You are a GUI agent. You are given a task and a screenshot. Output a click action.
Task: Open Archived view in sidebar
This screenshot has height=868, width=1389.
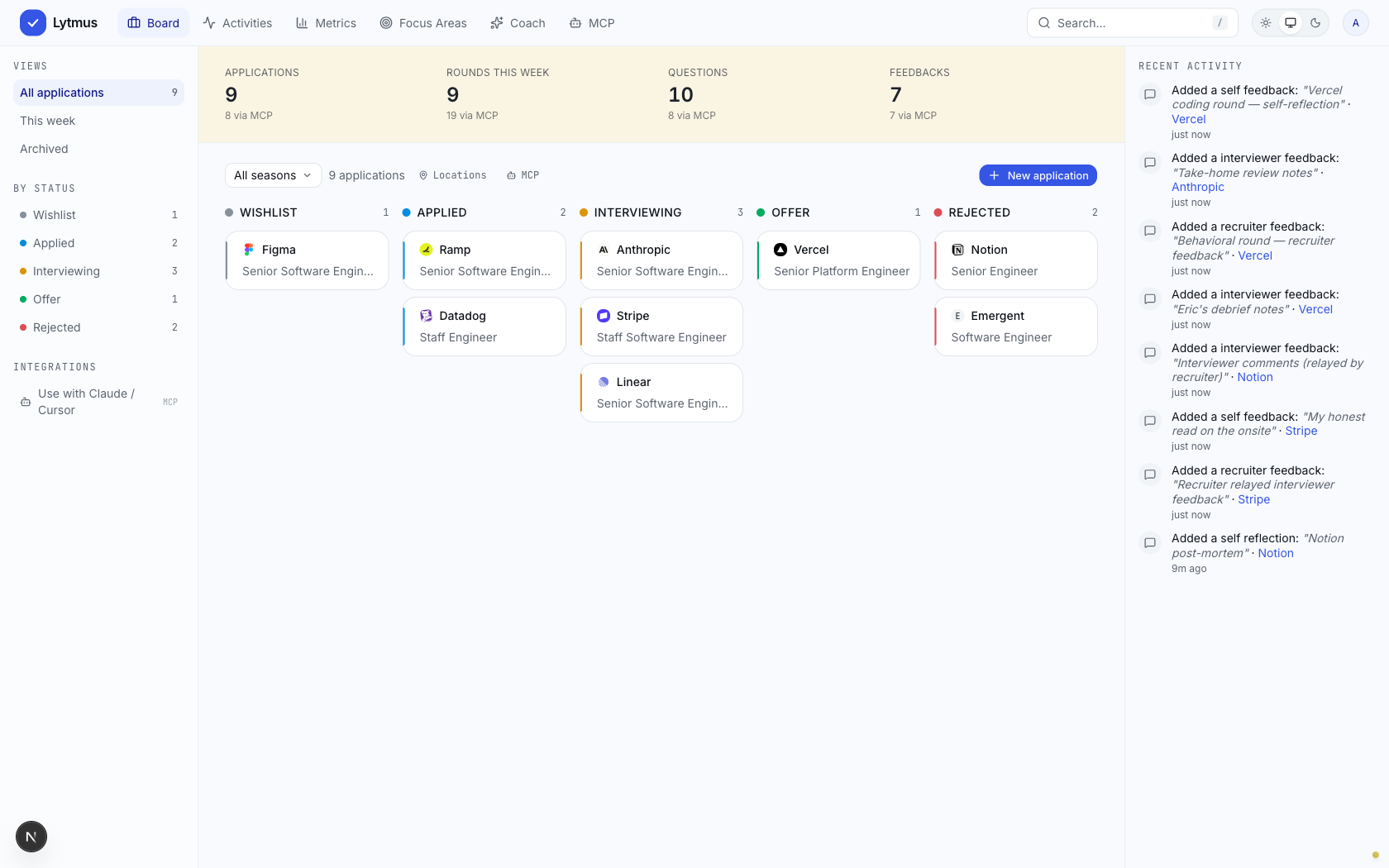point(98,149)
